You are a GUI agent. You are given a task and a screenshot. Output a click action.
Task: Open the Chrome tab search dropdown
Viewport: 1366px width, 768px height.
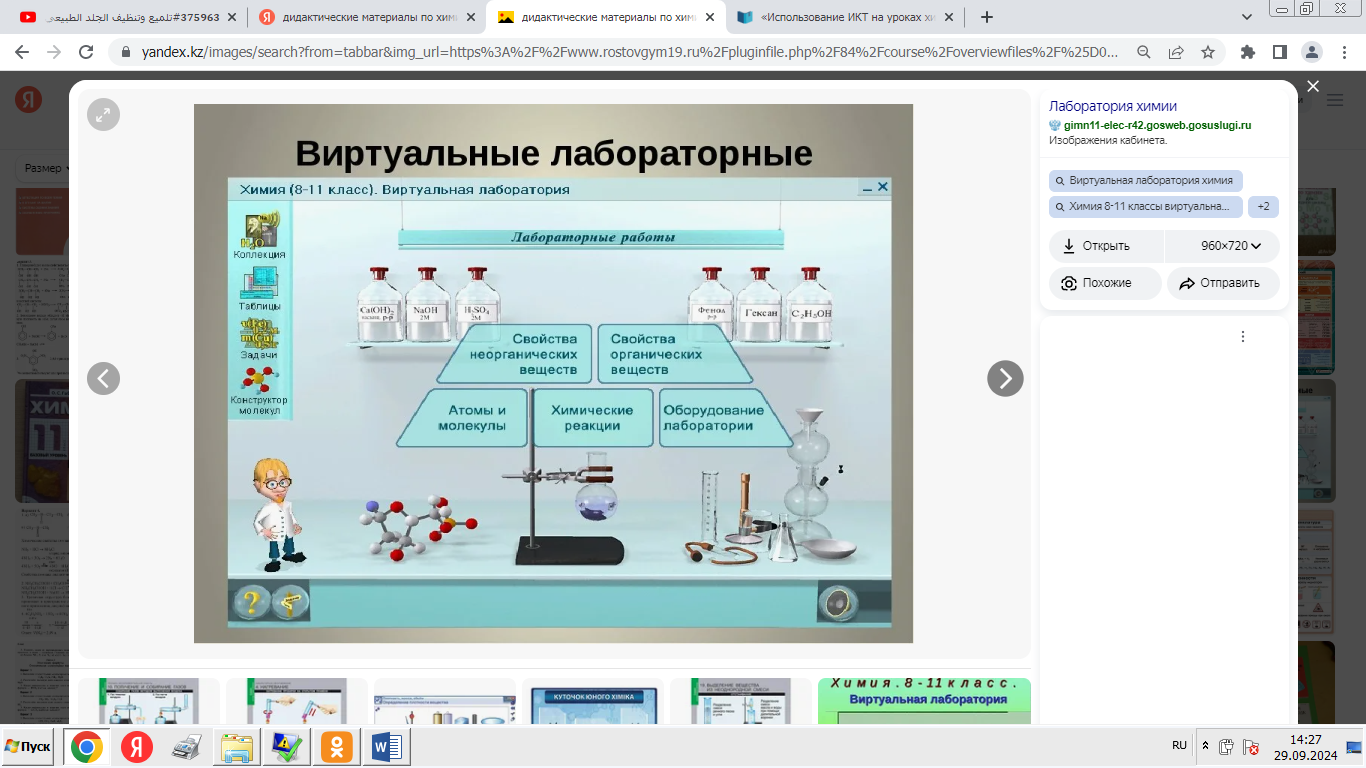coord(1247,17)
